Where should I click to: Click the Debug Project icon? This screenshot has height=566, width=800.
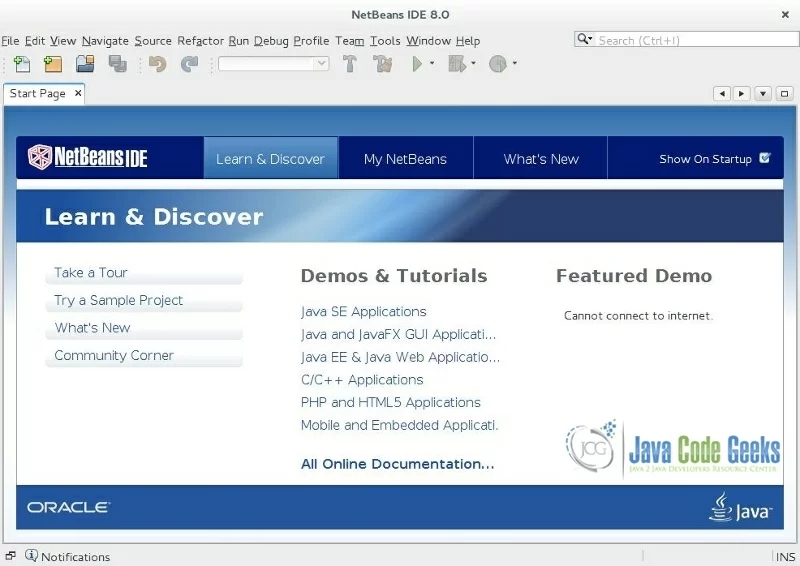point(457,64)
